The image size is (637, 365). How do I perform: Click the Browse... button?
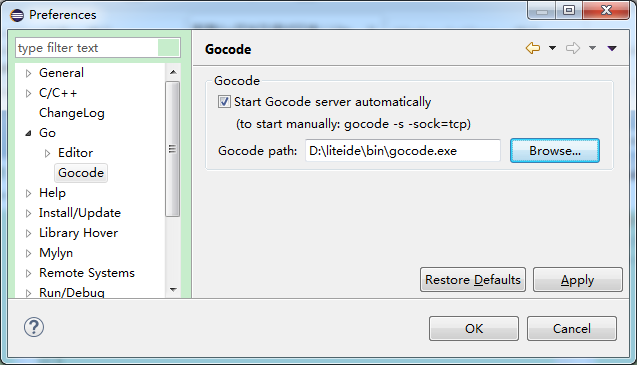[555, 151]
